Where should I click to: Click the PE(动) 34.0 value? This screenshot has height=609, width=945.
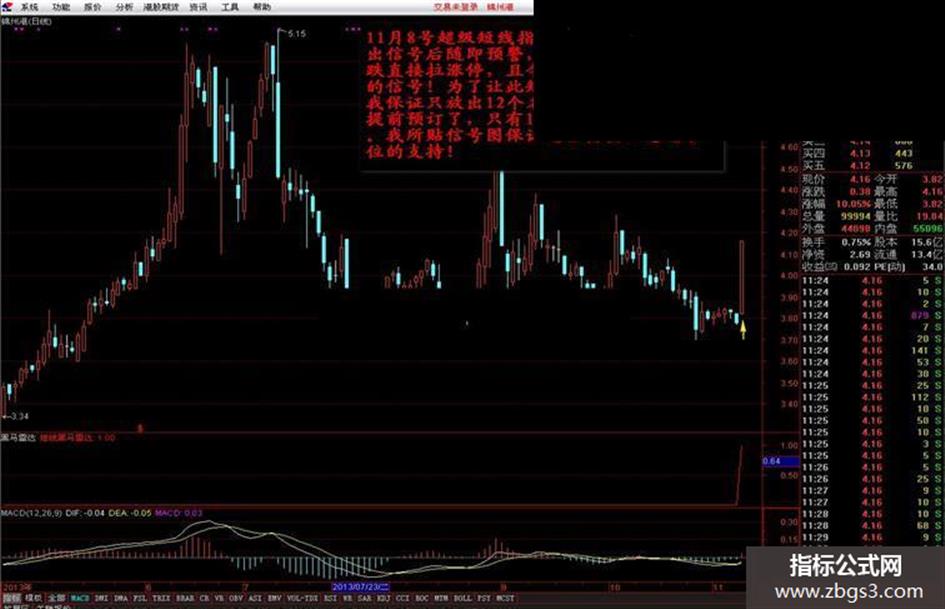point(932,267)
